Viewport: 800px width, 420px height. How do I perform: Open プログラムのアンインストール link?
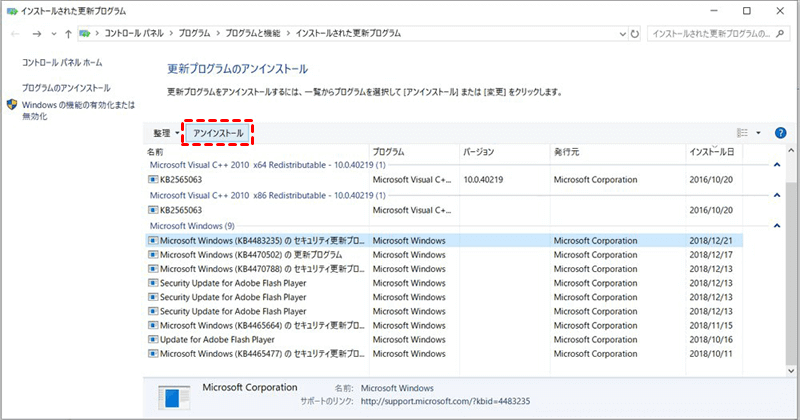pos(66,88)
